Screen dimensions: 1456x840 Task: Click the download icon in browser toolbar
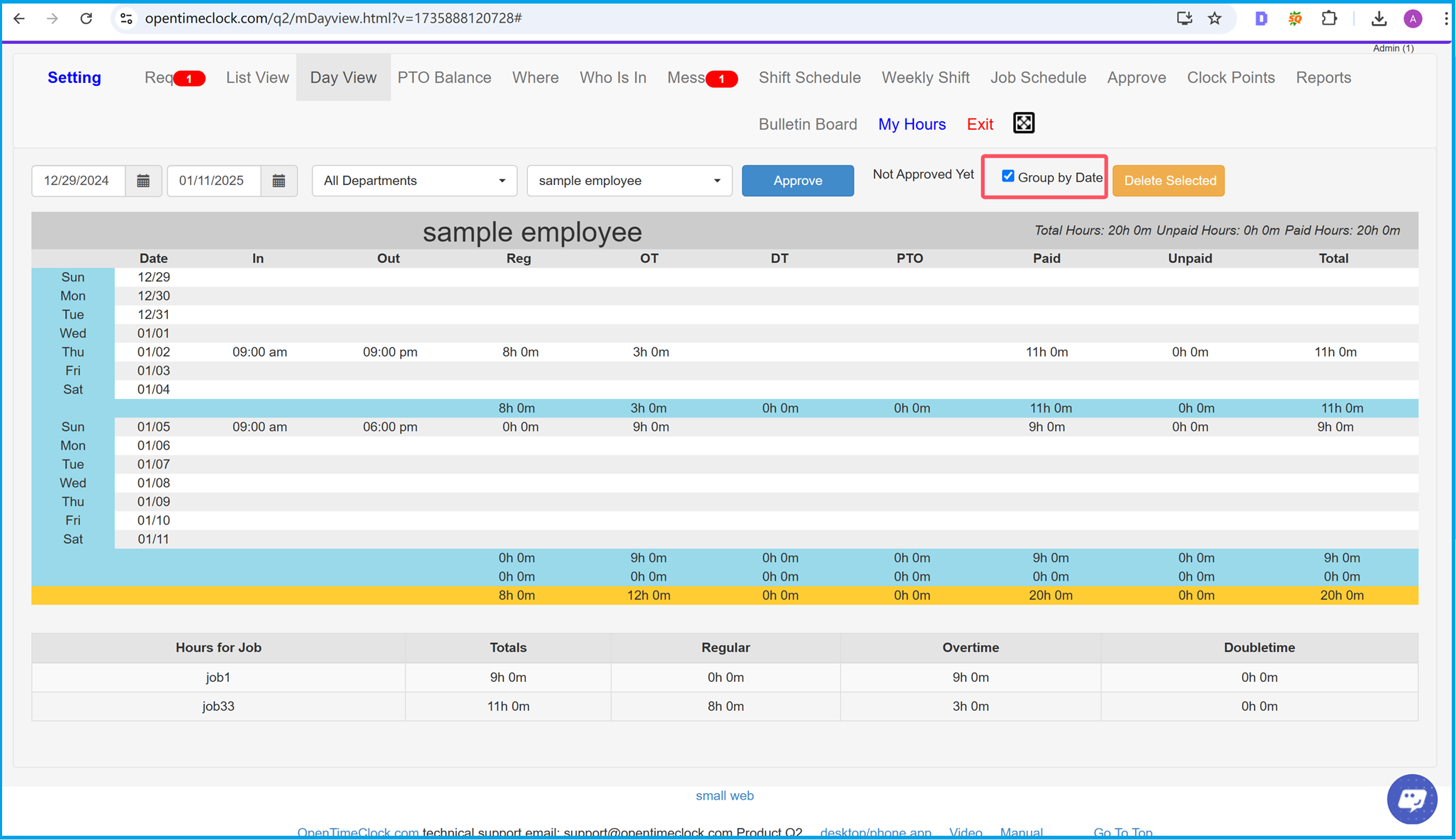point(1378,18)
